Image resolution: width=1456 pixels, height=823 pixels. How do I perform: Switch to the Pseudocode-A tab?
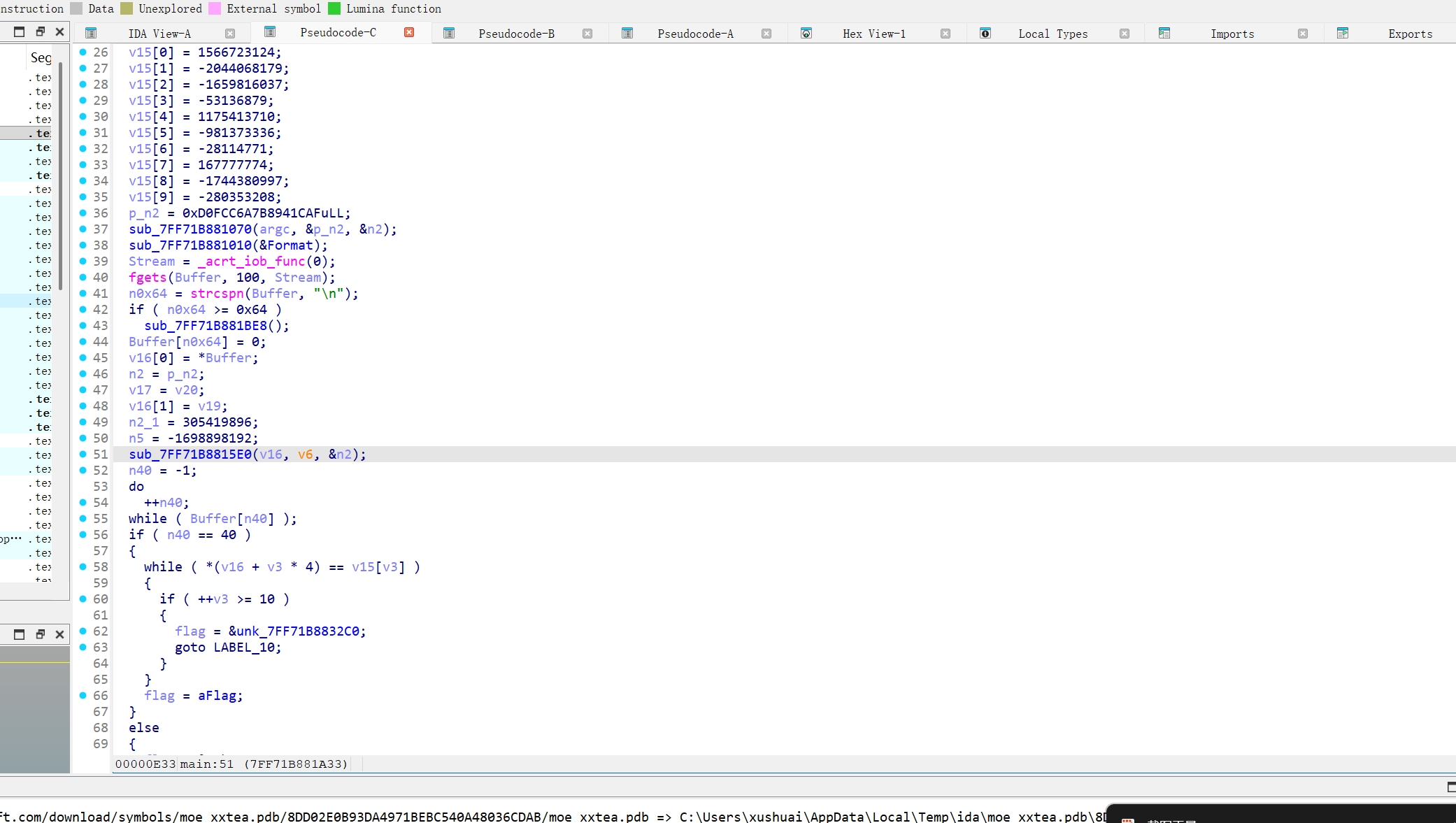pyautogui.click(x=695, y=34)
